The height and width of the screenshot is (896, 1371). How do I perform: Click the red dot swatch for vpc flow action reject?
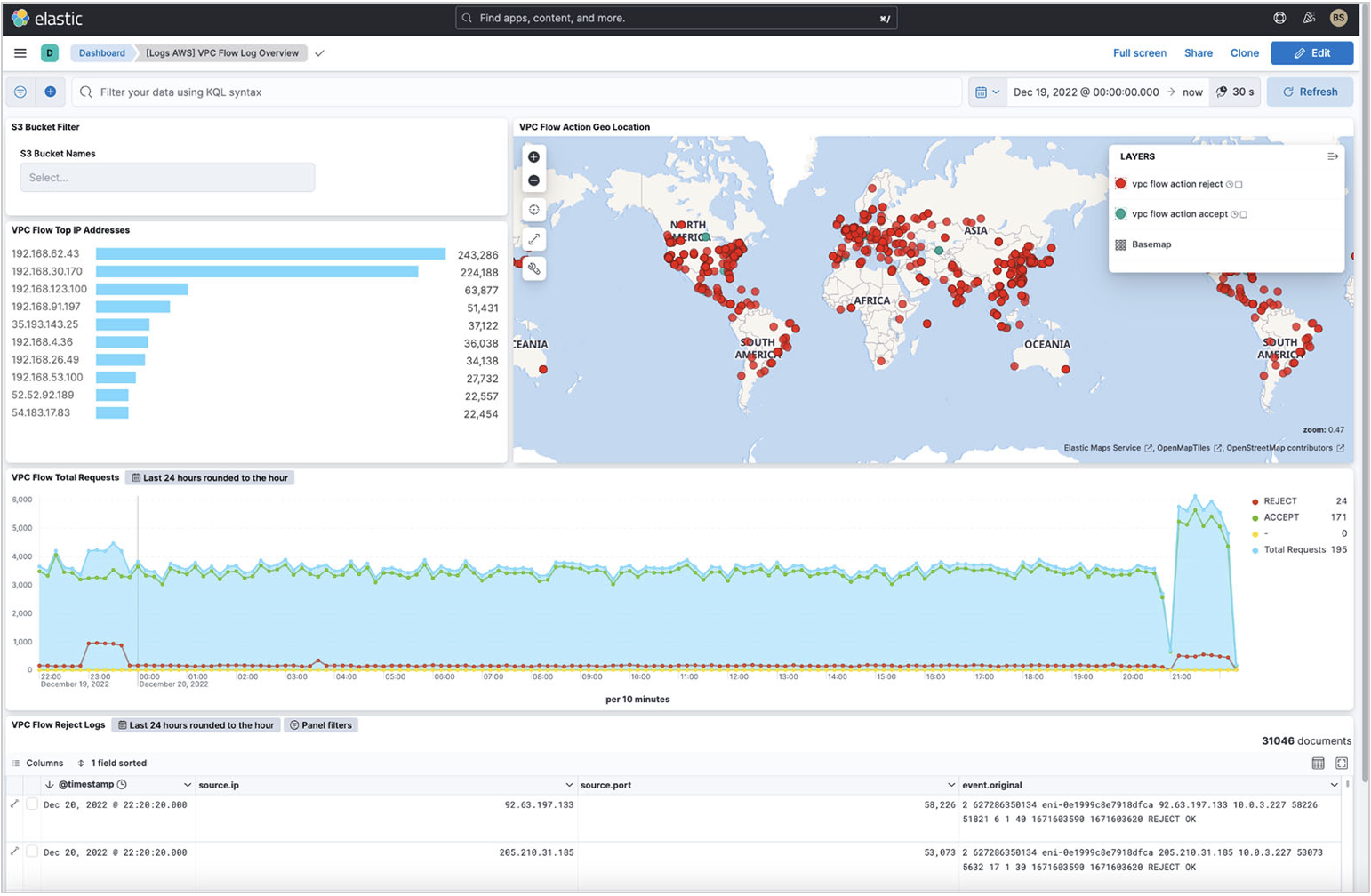pyautogui.click(x=1120, y=184)
